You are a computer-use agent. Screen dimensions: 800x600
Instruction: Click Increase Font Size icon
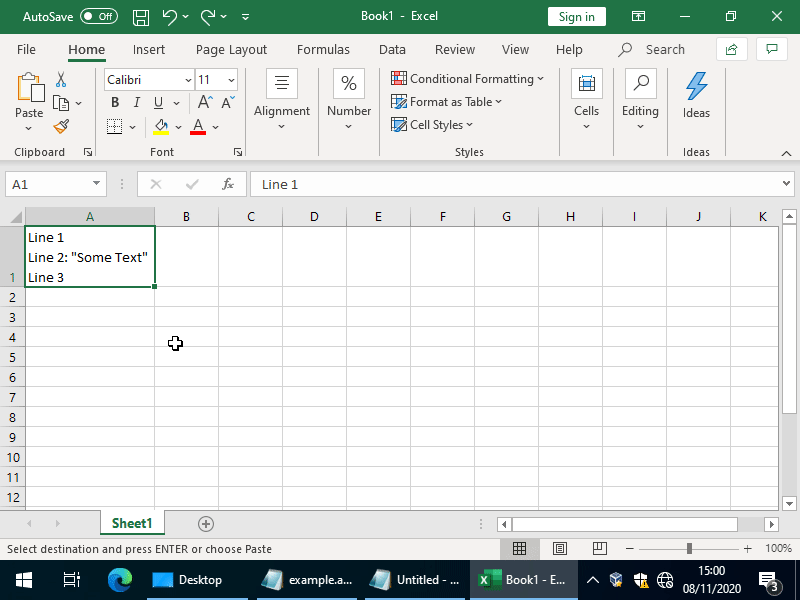click(205, 103)
